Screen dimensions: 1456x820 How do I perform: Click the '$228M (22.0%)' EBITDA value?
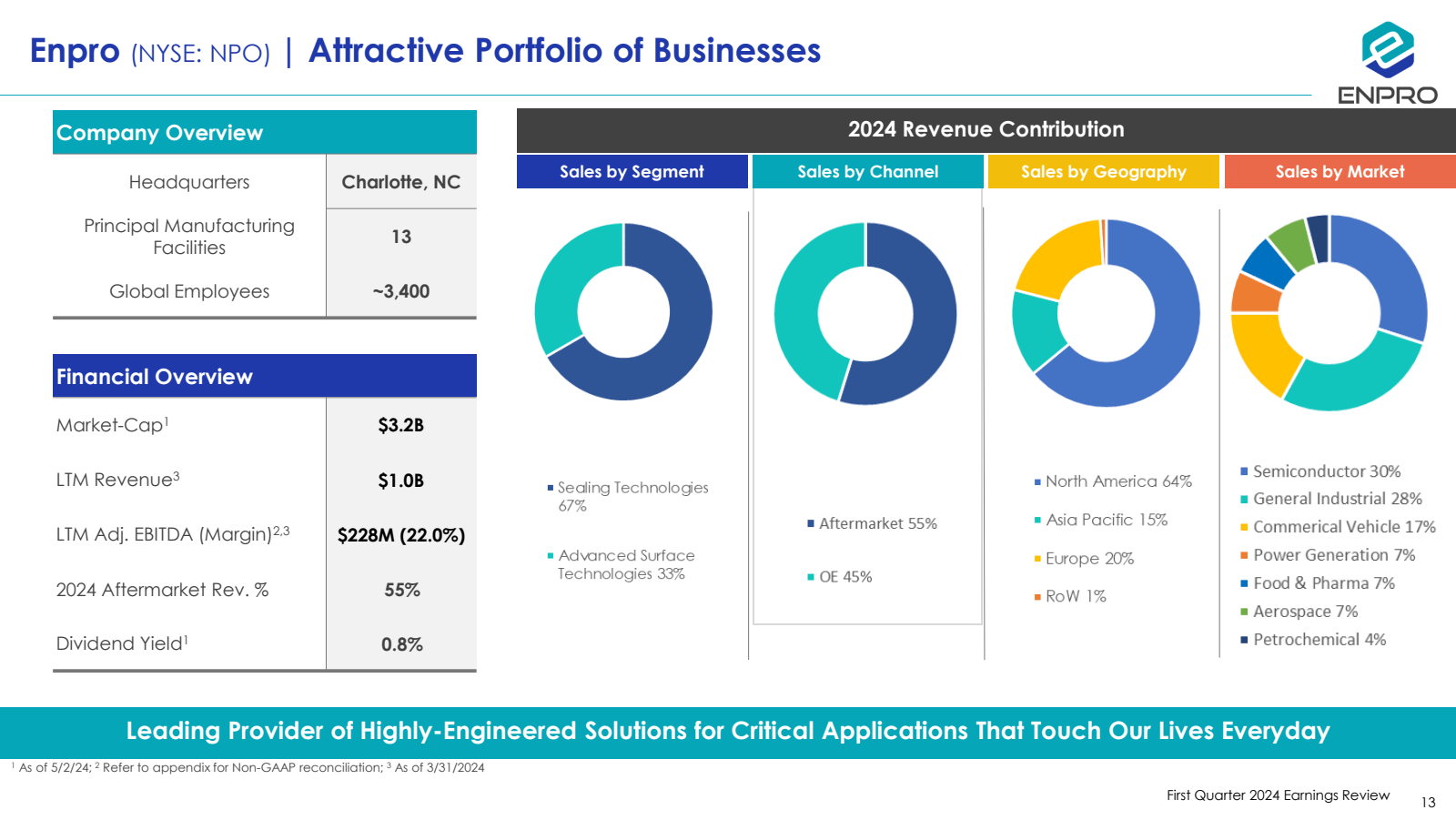click(x=401, y=535)
